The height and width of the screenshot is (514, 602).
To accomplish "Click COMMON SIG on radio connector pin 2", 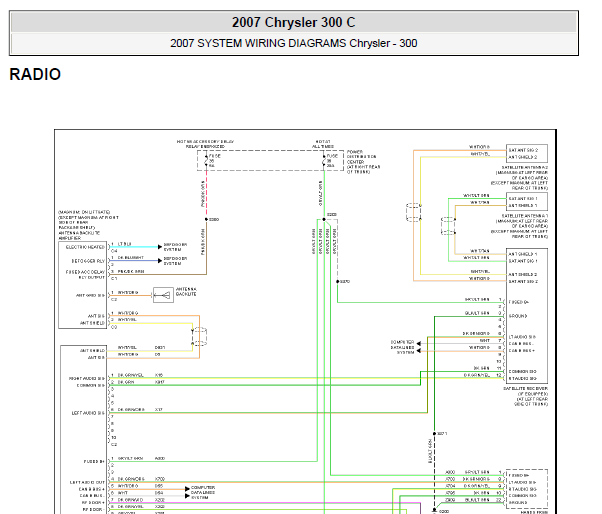I will (x=91, y=385).
